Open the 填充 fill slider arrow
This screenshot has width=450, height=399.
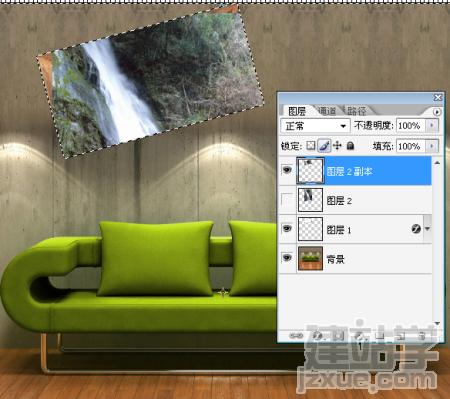coord(432,146)
